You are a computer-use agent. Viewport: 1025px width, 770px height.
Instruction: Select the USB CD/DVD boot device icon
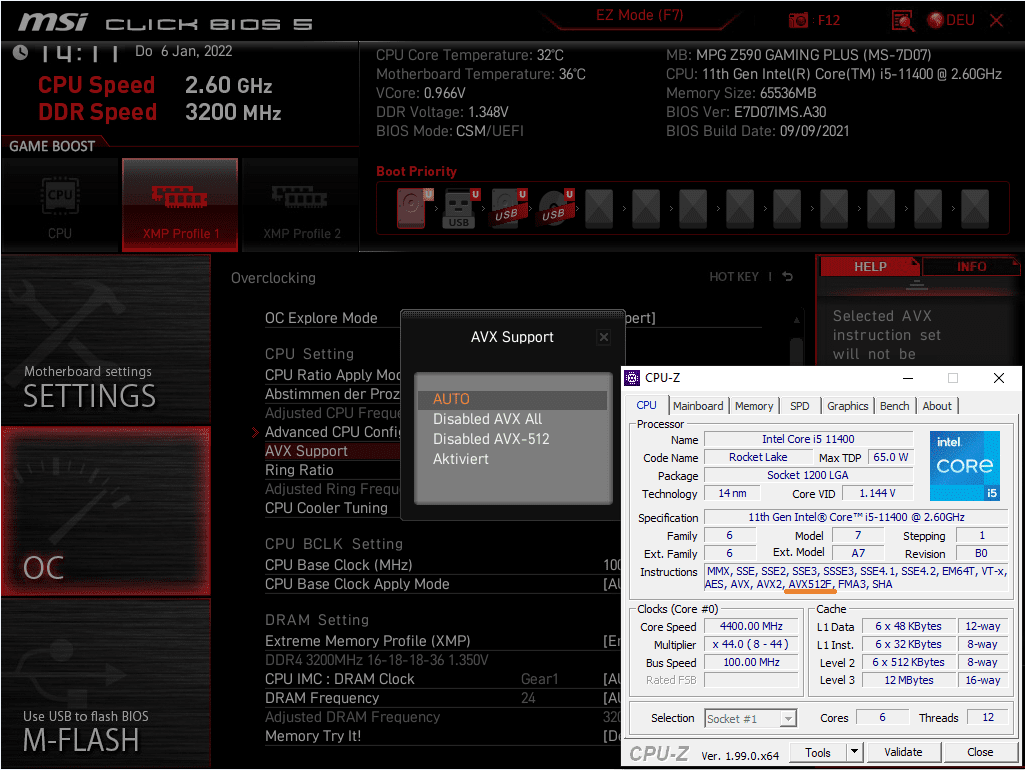555,208
